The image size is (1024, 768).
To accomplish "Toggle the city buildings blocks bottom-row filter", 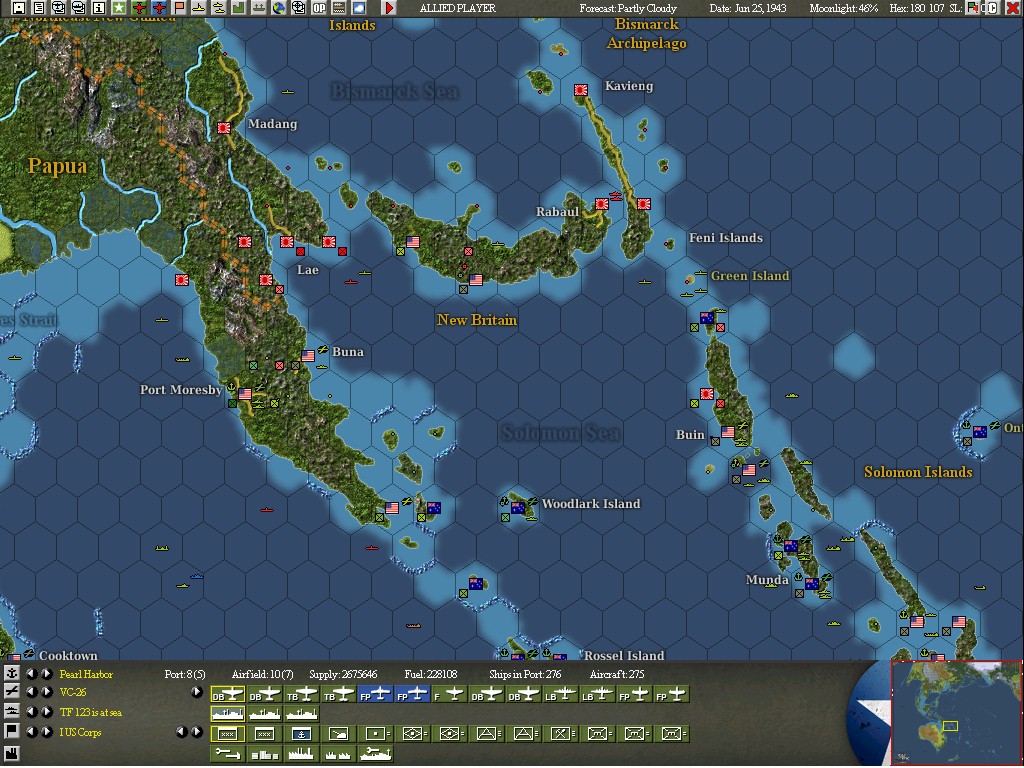I will [x=265, y=754].
